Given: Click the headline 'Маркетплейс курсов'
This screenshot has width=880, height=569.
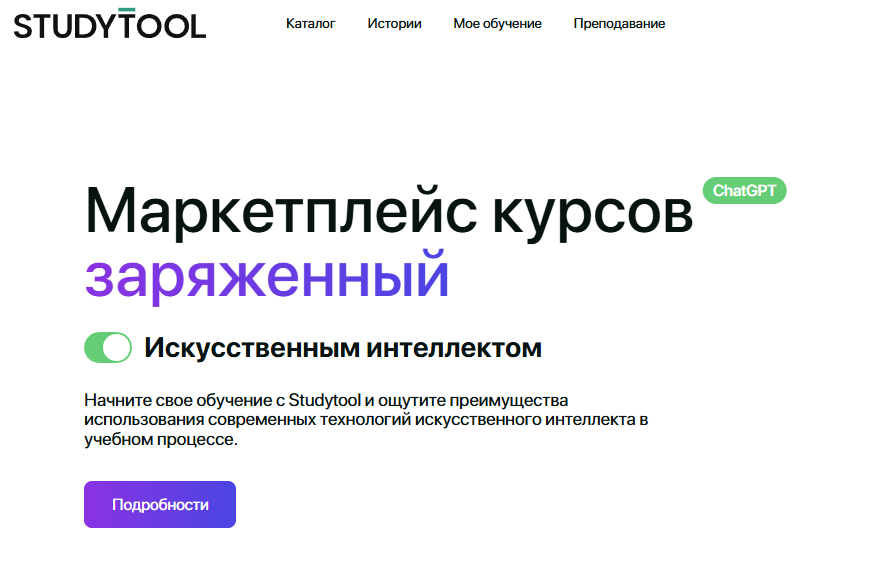Looking at the screenshot, I should [389, 213].
